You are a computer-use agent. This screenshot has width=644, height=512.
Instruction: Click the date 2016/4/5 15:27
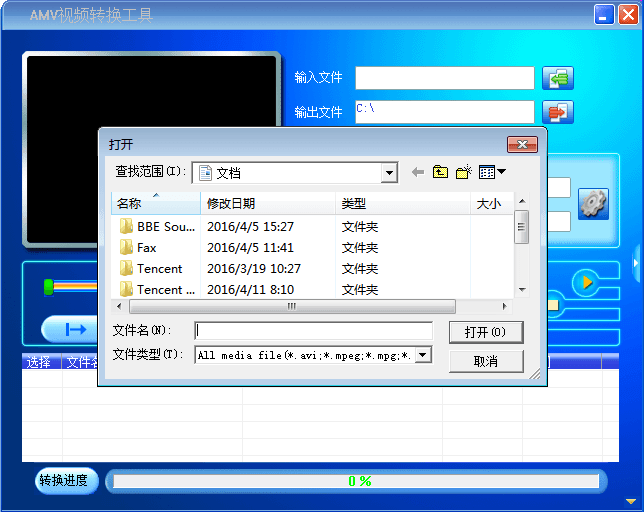pos(251,227)
